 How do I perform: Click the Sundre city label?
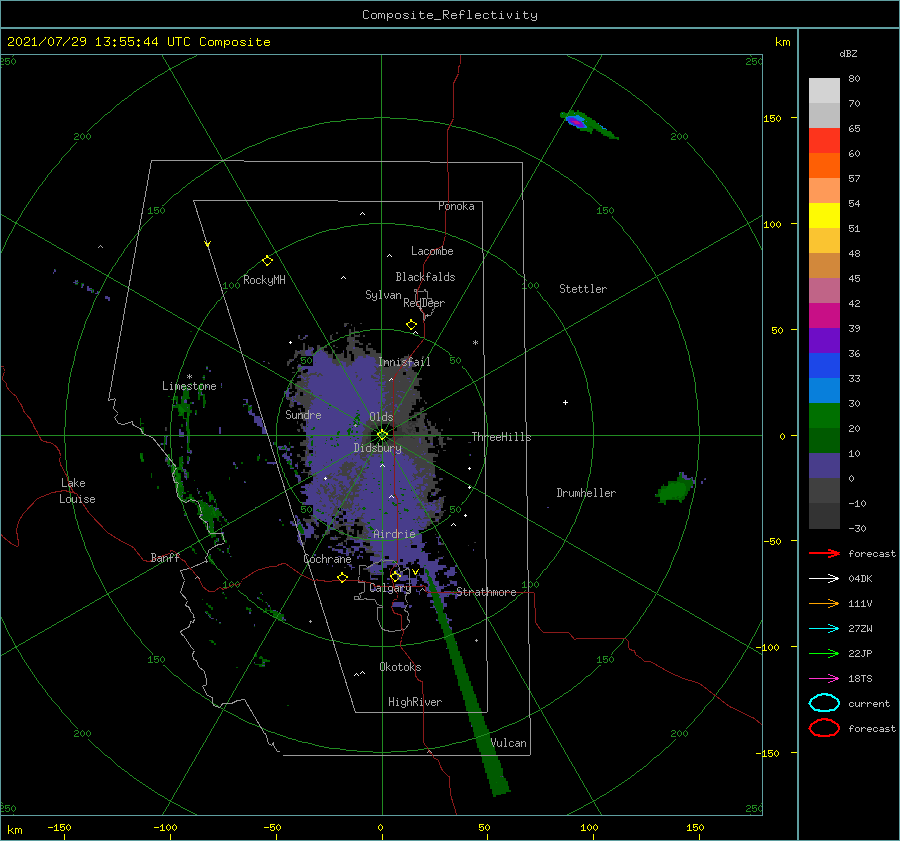click(x=303, y=414)
